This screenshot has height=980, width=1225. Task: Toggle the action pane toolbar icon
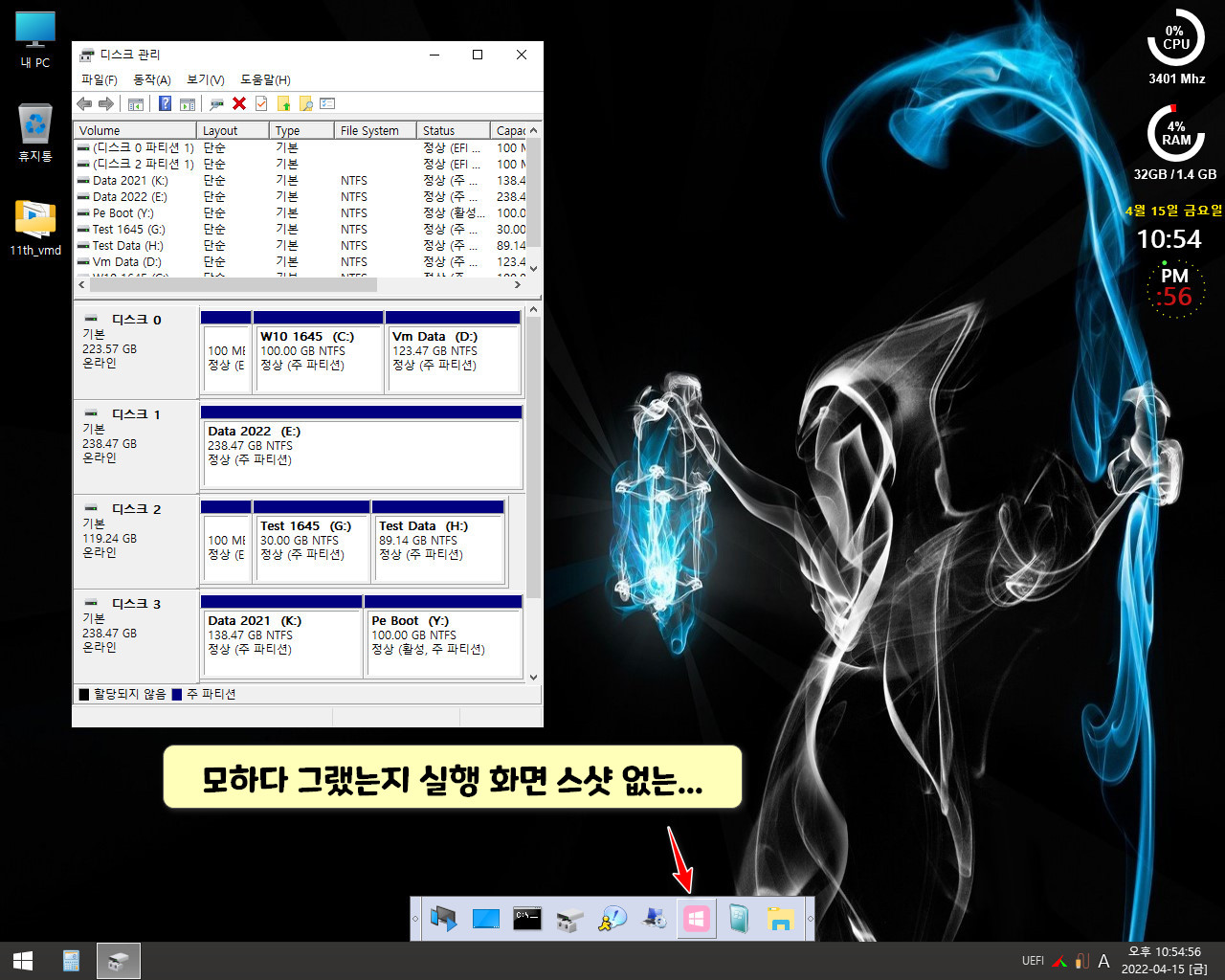pyautogui.click(x=188, y=103)
